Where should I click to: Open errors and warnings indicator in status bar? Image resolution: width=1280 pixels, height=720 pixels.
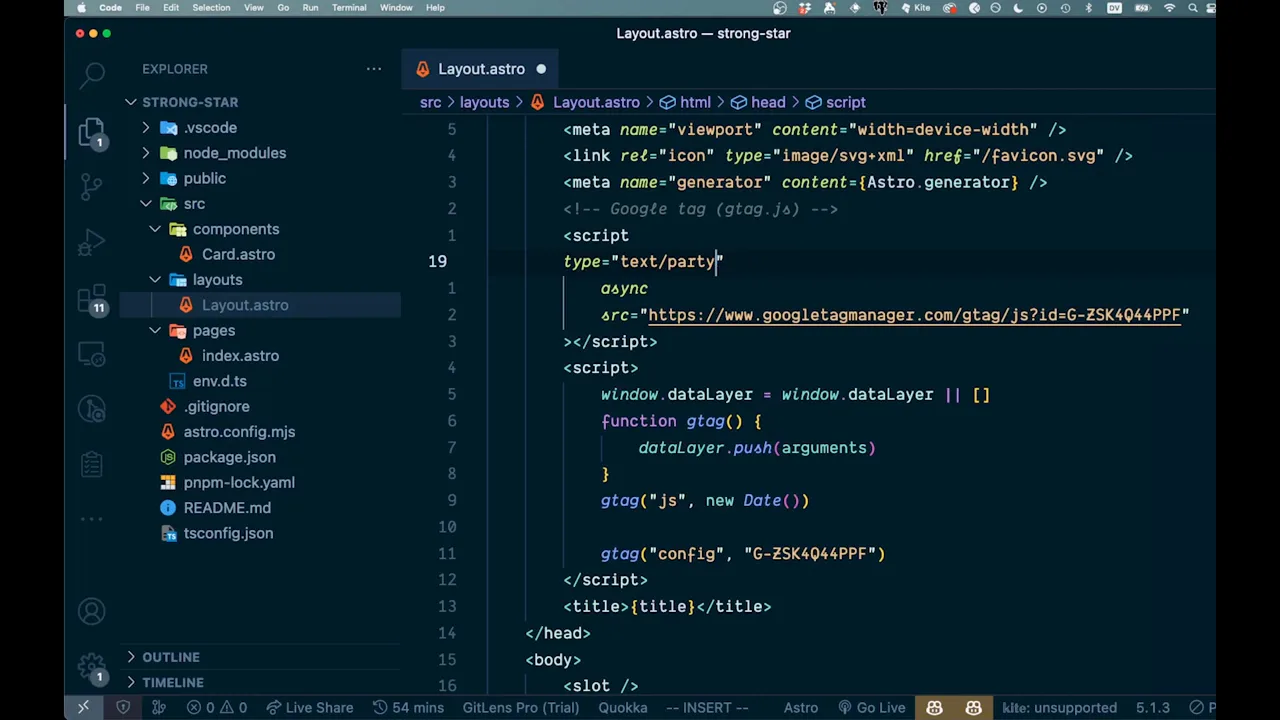[218, 708]
